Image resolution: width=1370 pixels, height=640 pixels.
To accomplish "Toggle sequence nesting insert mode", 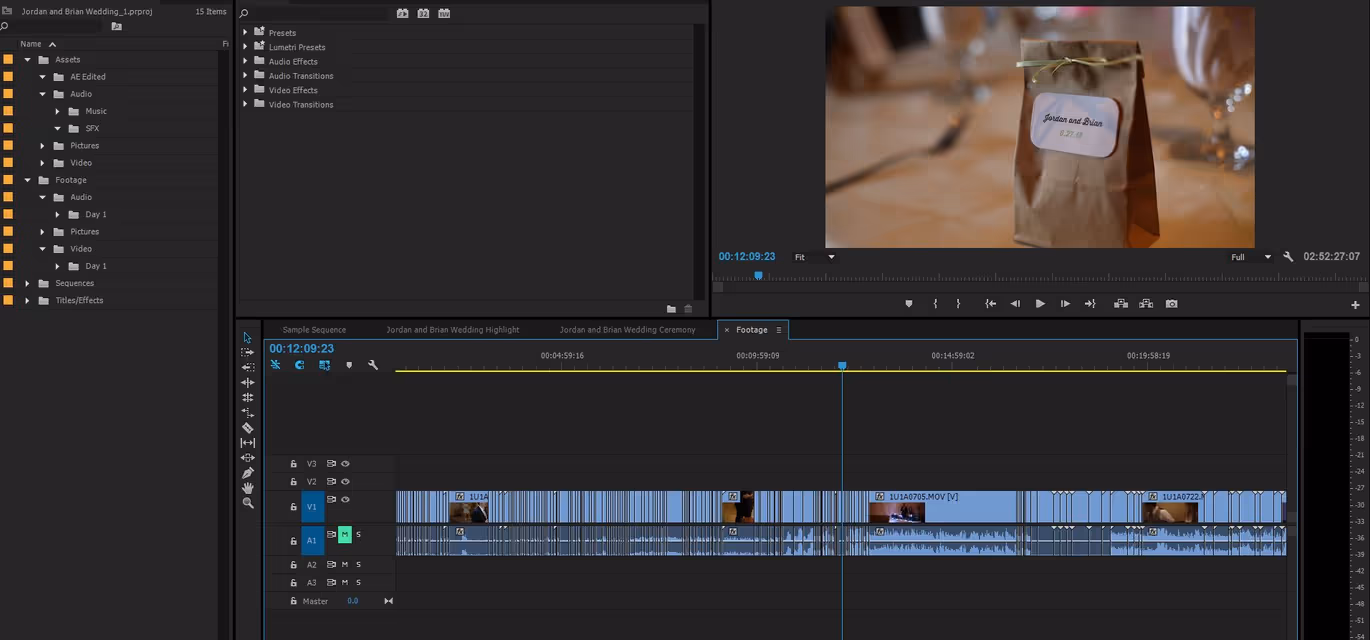I will [275, 365].
